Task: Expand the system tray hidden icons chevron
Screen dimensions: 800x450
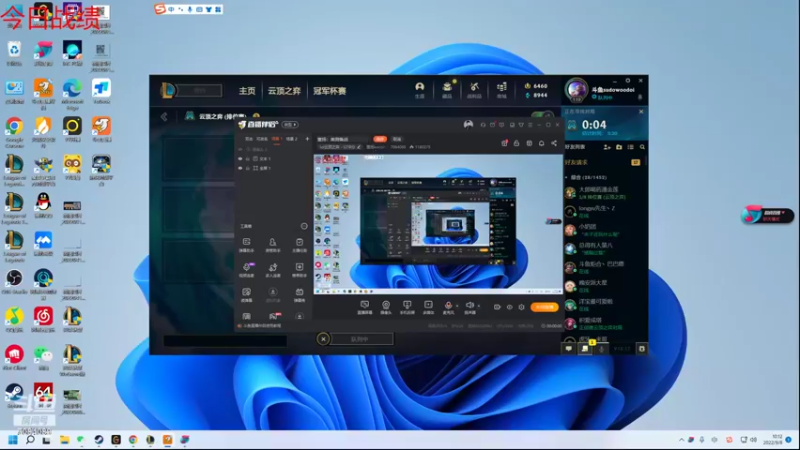Action: point(681,440)
